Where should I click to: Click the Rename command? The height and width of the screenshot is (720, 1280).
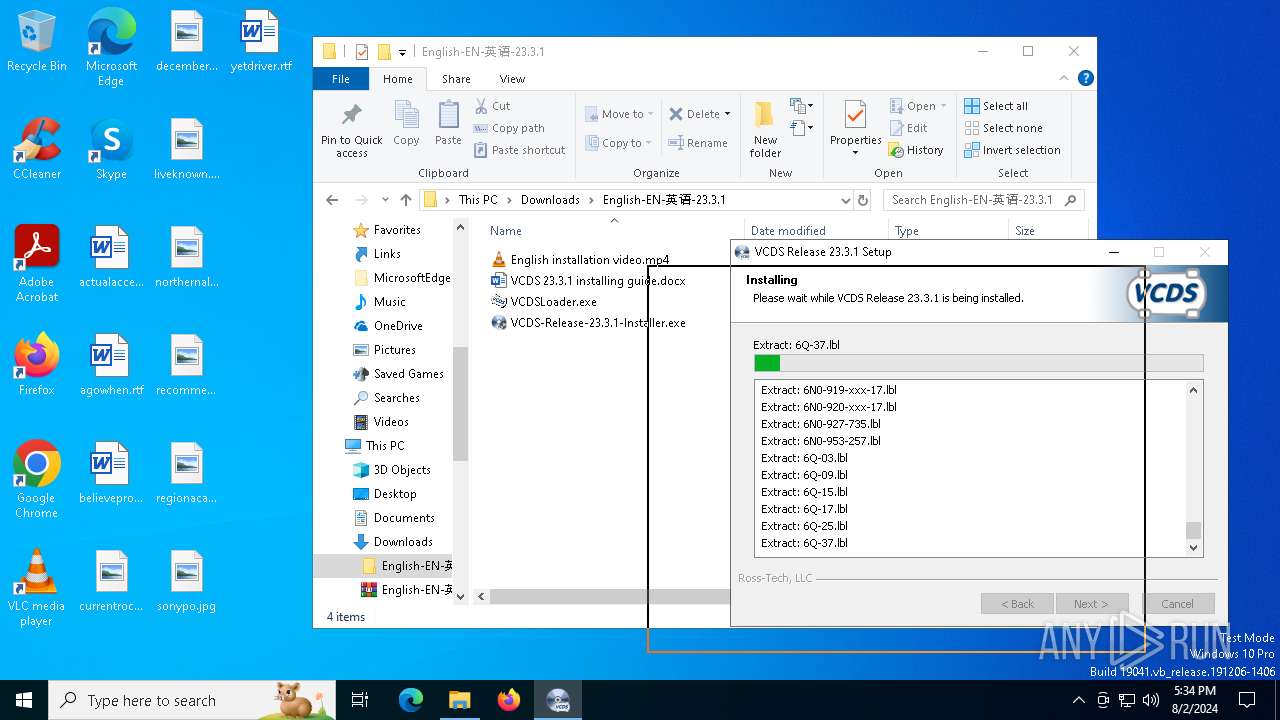pyautogui.click(x=698, y=143)
